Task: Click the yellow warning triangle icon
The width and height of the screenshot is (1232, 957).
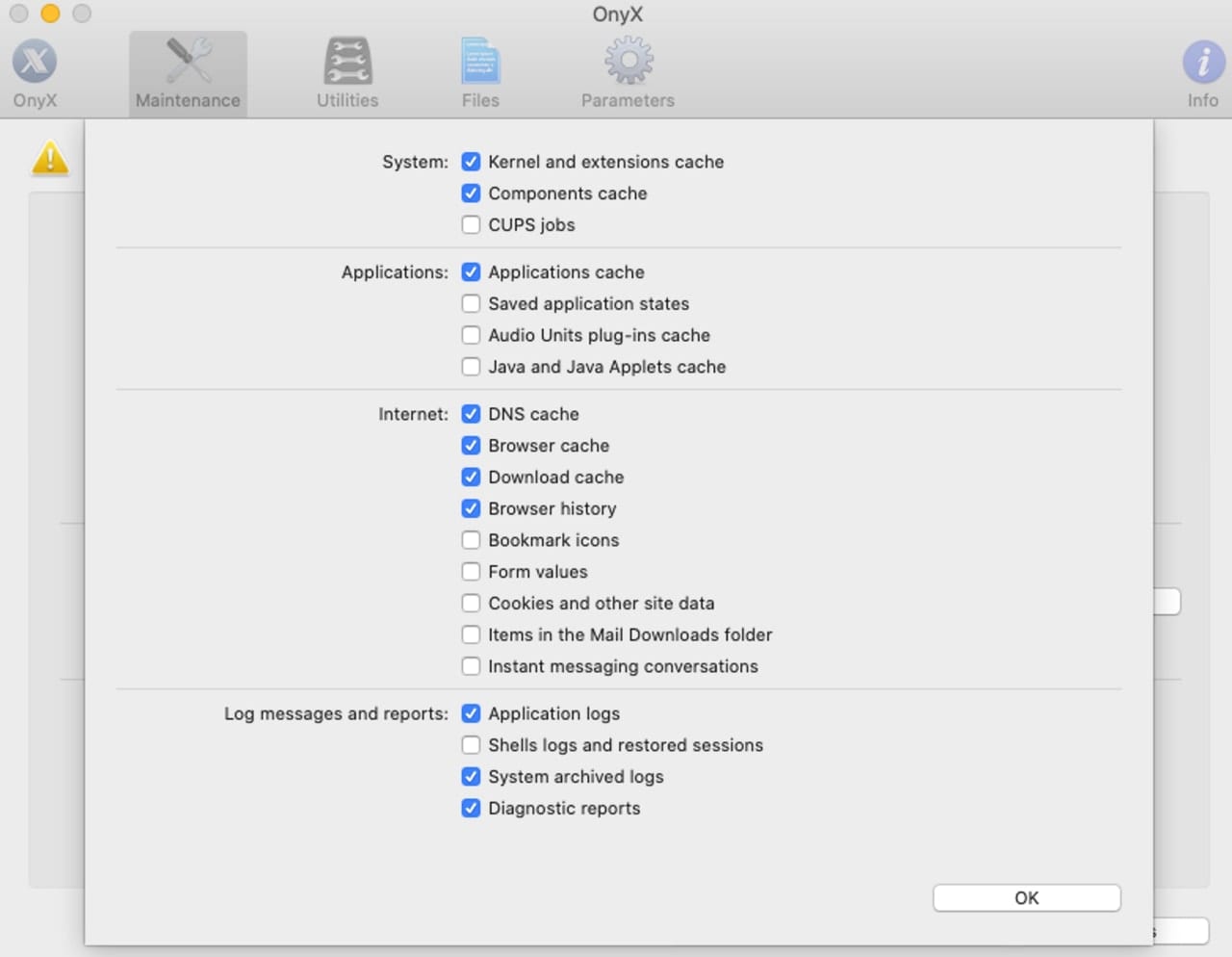Action: click(50, 158)
